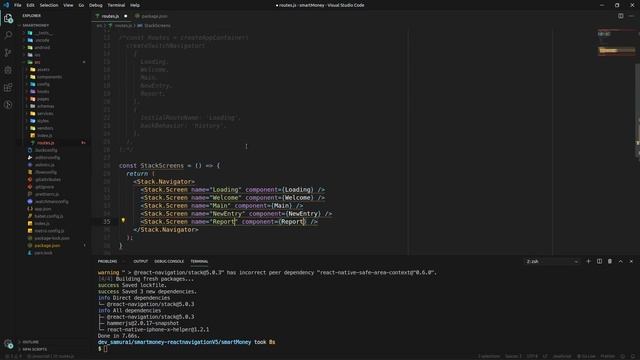
Task: Click the split editor right icon
Action: coord(620,16)
